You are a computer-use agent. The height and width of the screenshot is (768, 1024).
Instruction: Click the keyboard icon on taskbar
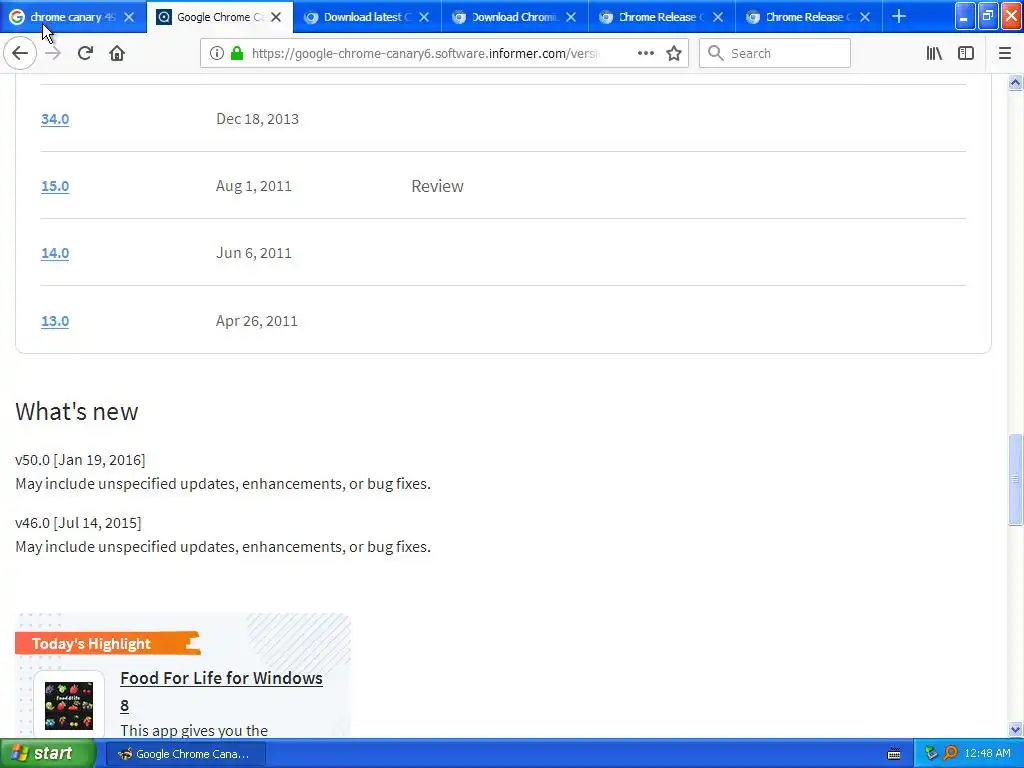[x=894, y=754]
